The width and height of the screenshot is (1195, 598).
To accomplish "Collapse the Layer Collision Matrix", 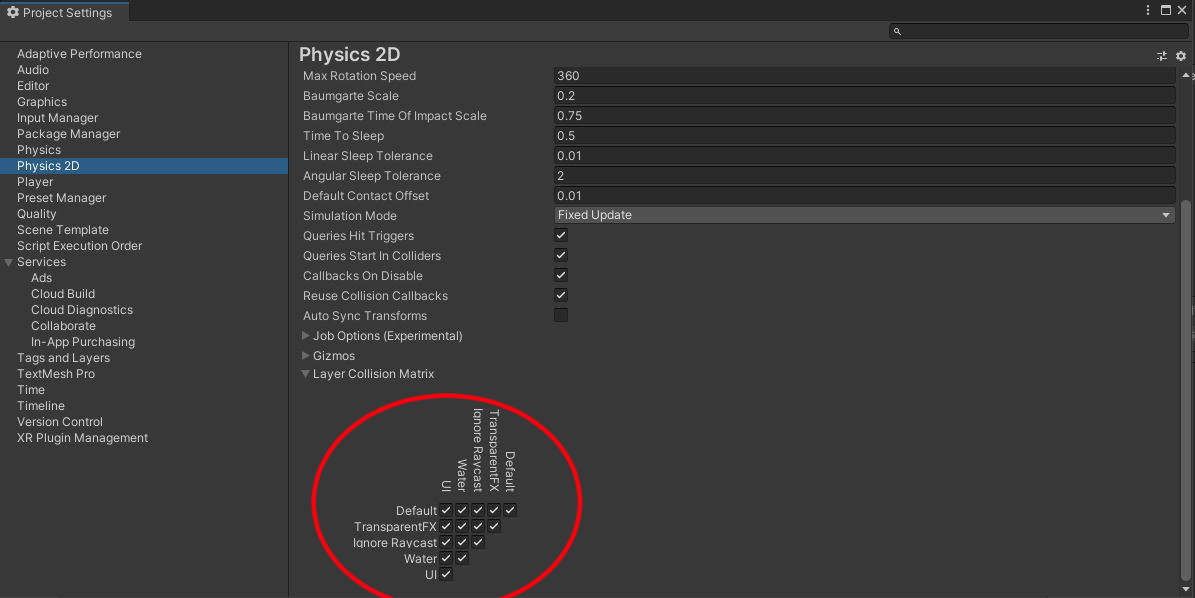I will (x=305, y=374).
